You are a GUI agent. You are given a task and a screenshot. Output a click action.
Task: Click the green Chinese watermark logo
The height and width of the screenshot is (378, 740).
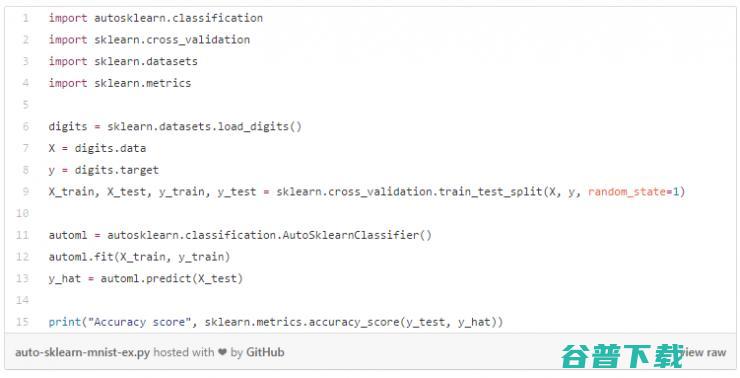click(x=622, y=356)
